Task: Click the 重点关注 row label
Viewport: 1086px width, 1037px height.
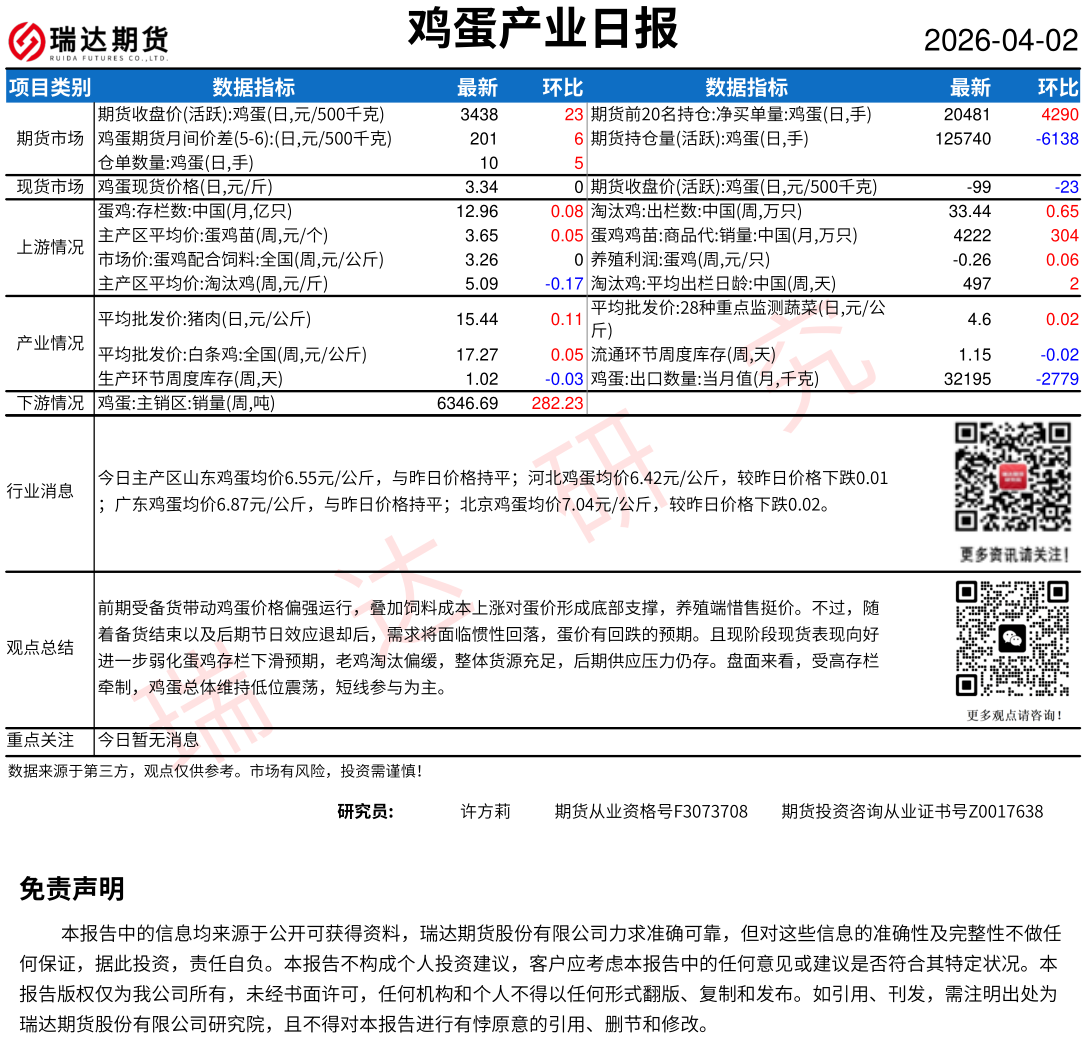Action: pyautogui.click(x=41, y=740)
